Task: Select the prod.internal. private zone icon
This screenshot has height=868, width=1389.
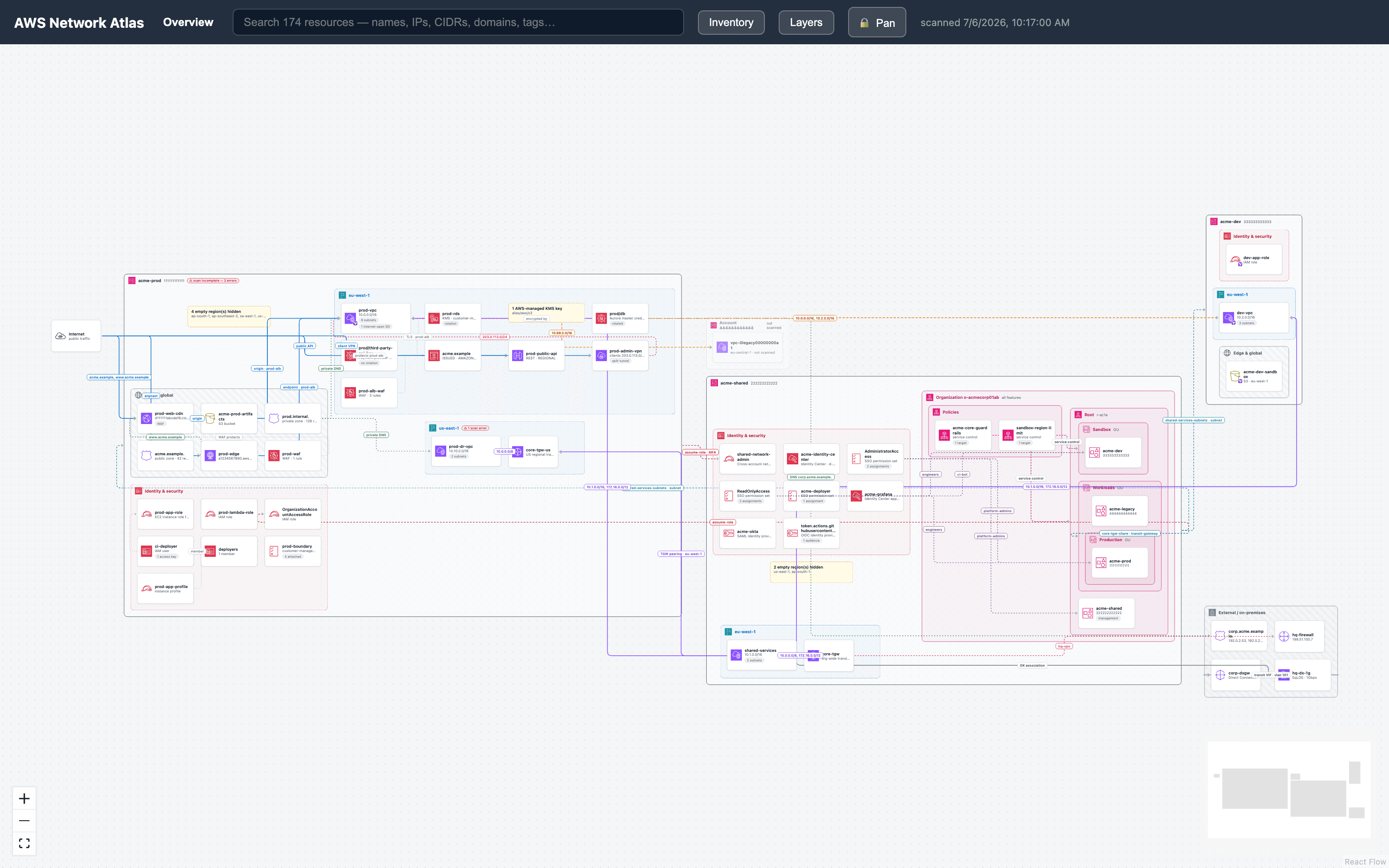Action: point(274,418)
